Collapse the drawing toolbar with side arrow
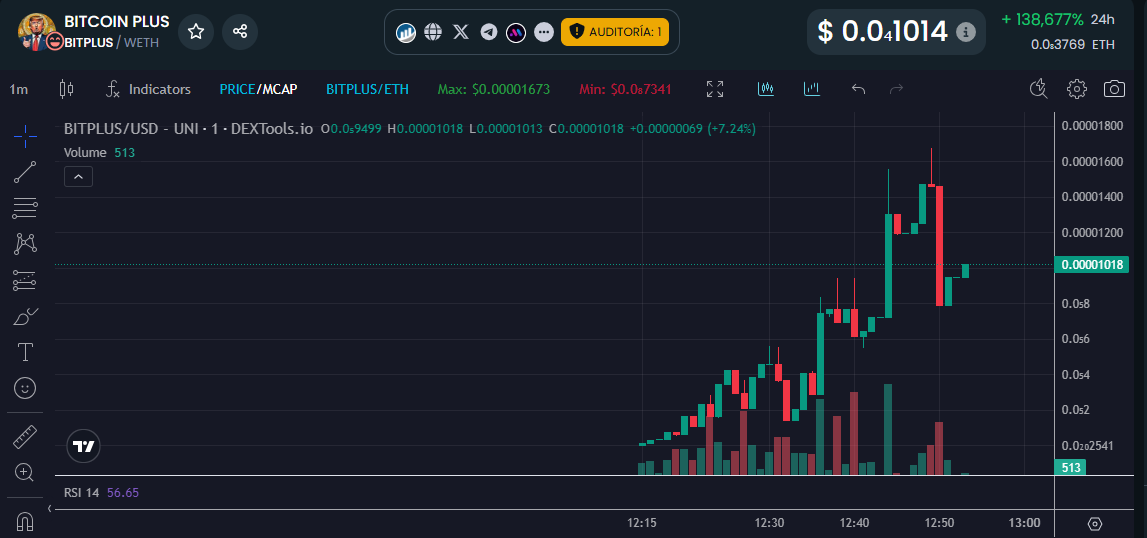Screen dimensions: 1147x538 (49, 508)
